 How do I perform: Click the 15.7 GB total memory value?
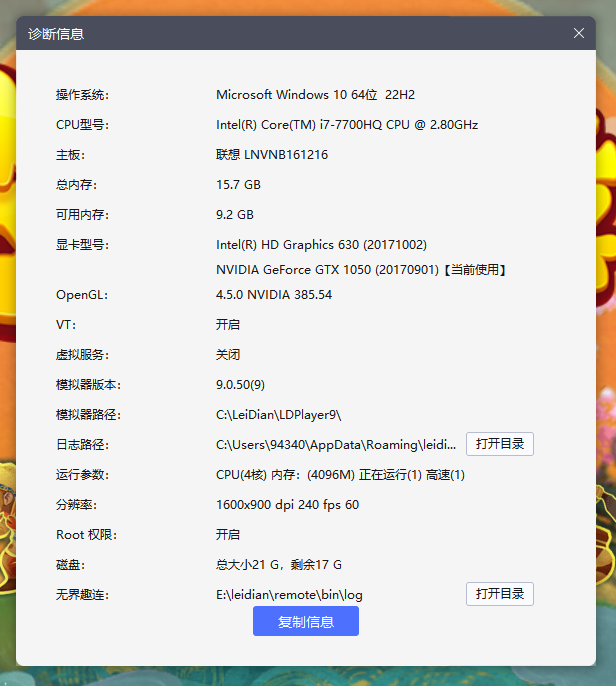[x=238, y=185]
